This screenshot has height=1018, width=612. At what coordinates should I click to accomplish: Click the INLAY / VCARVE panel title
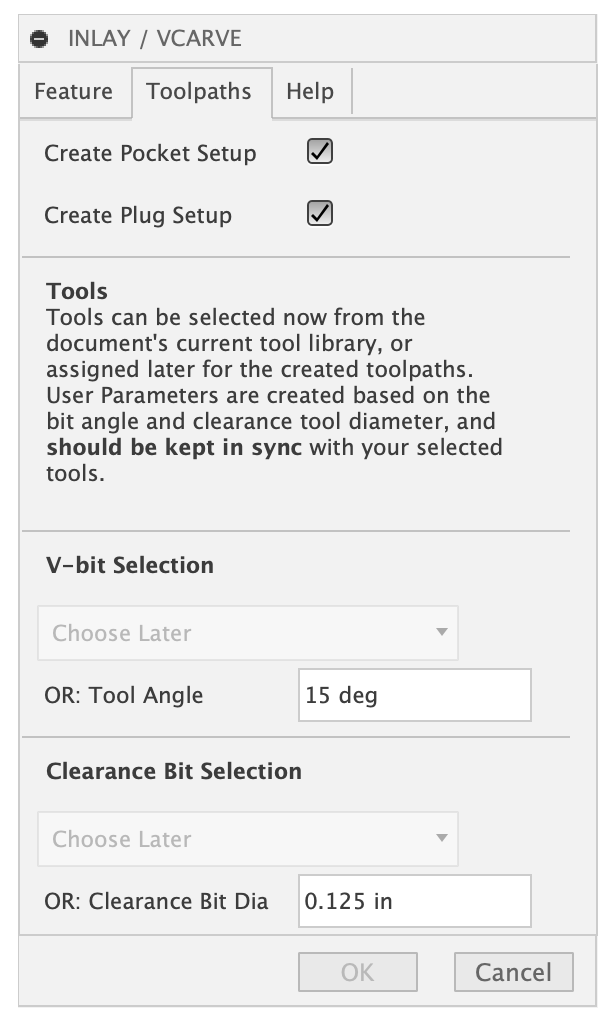(154, 40)
